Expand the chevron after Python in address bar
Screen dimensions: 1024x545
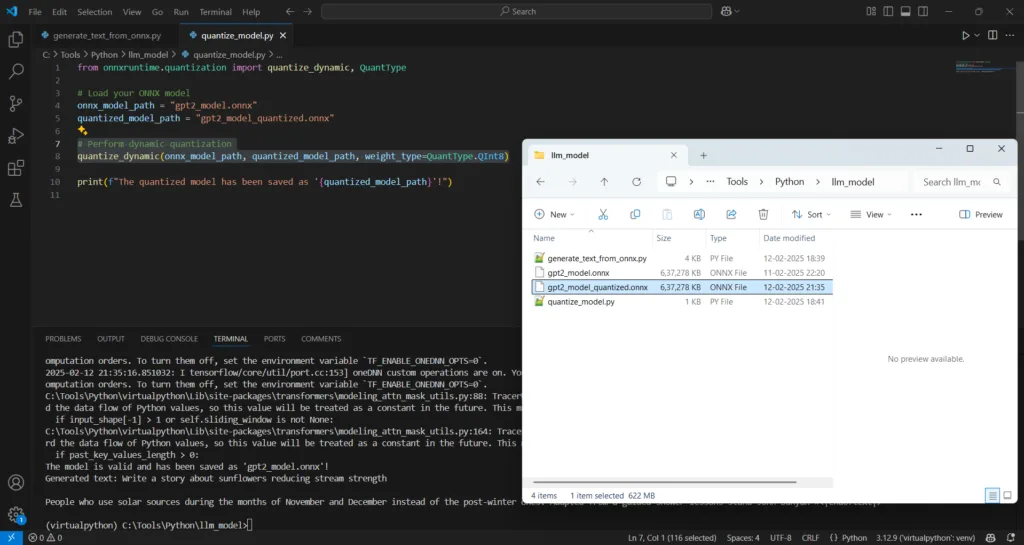(818, 182)
